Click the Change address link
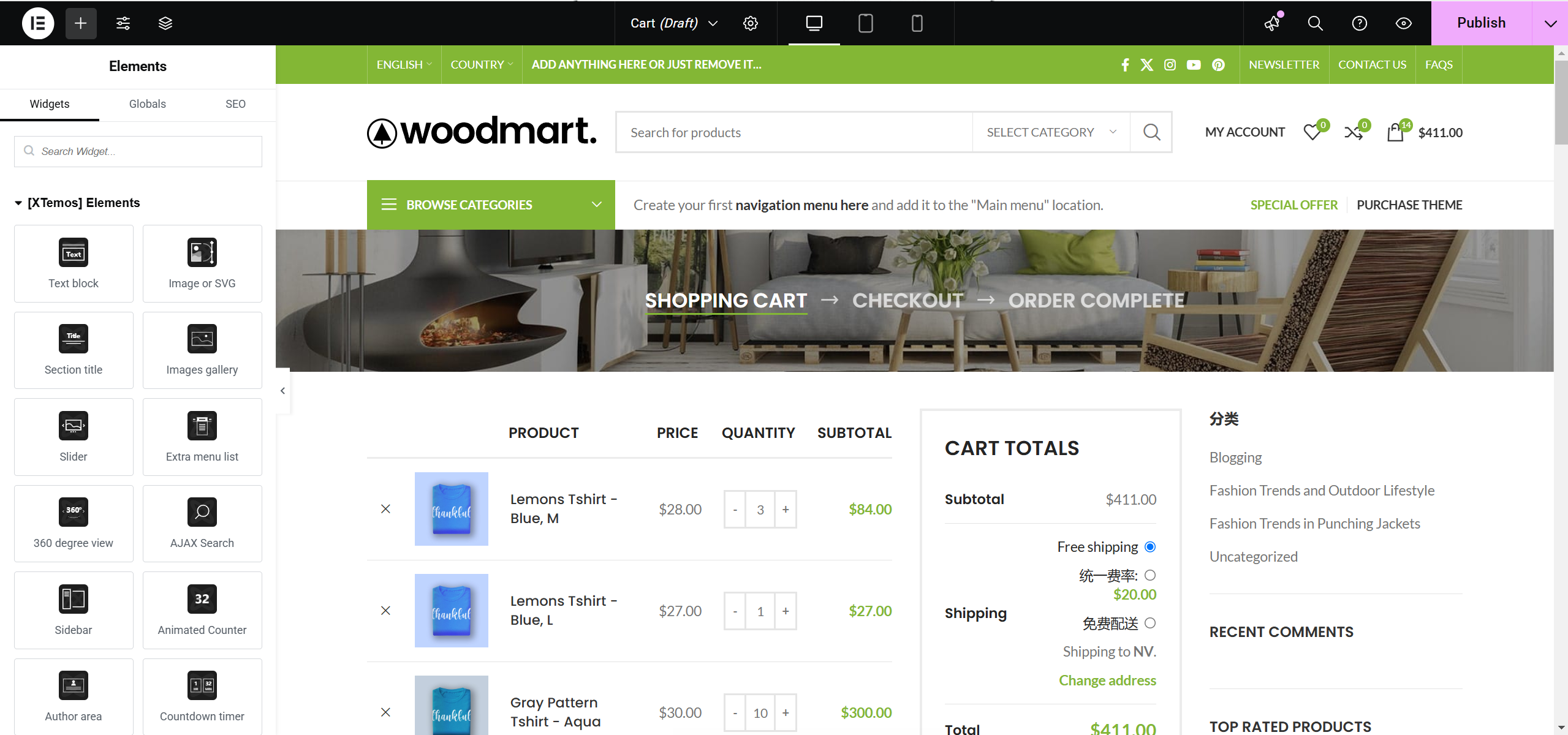This screenshot has width=1568, height=735. pyautogui.click(x=1107, y=680)
